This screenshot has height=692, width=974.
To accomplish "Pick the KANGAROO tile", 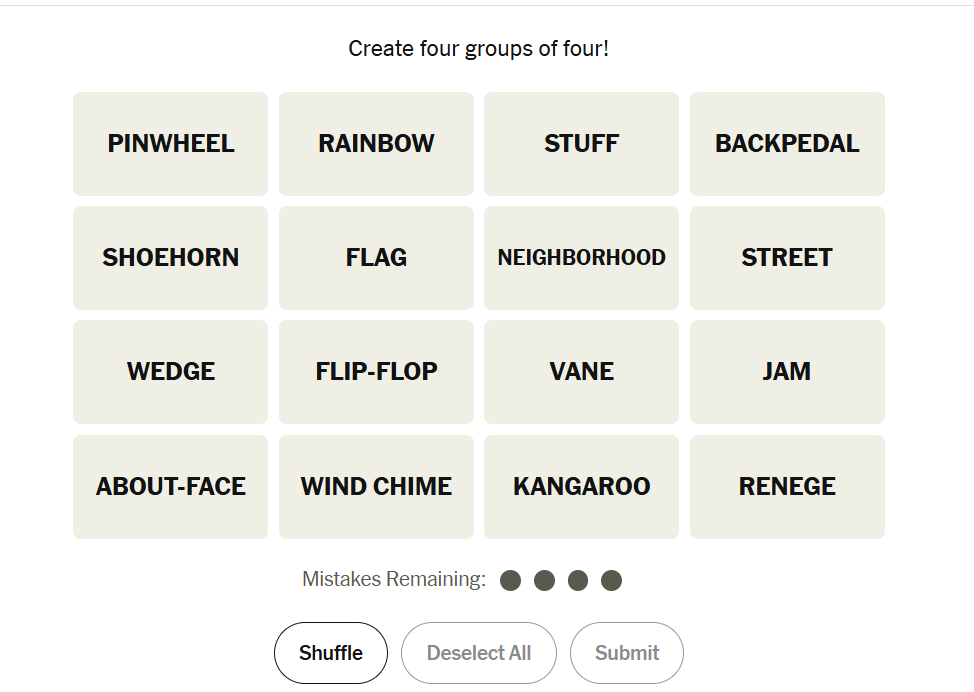I will coord(581,487).
